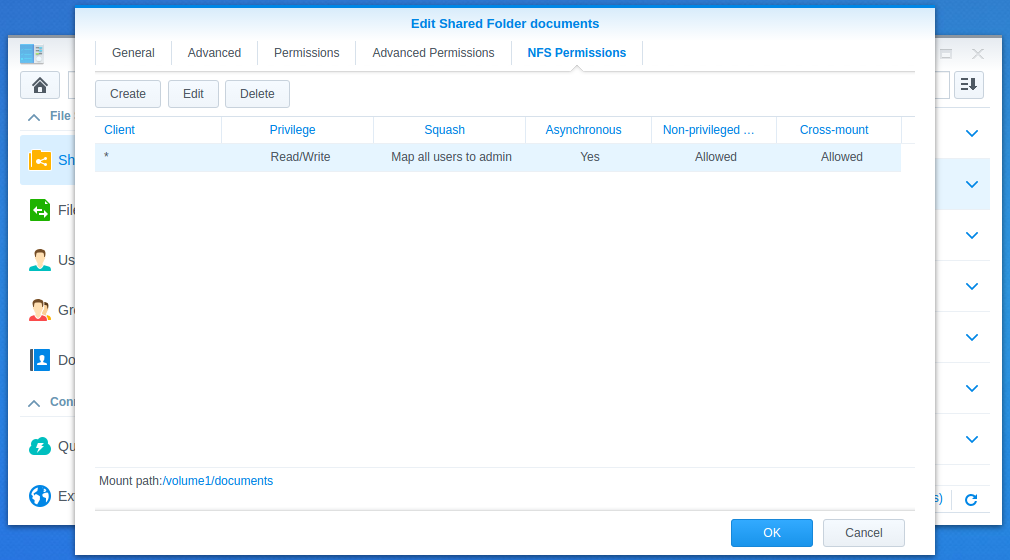The image size is (1010, 560).
Task: Expand the seventh shared folder row chevron
Action: point(972,439)
